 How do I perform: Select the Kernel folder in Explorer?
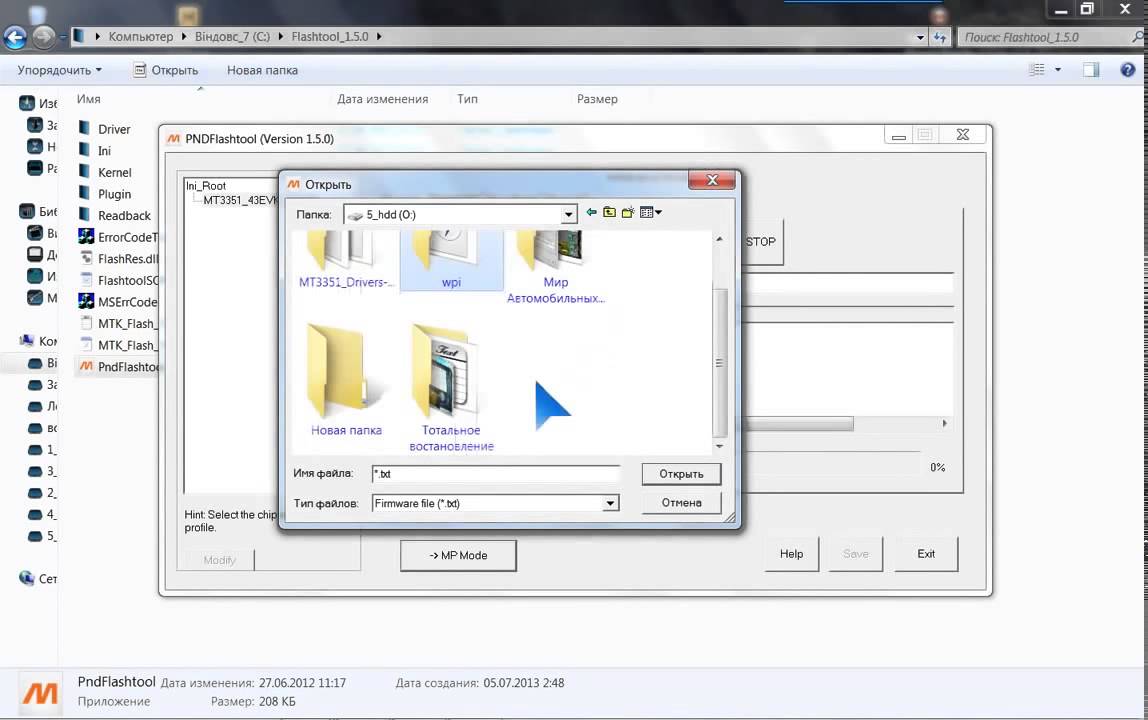click(106, 172)
